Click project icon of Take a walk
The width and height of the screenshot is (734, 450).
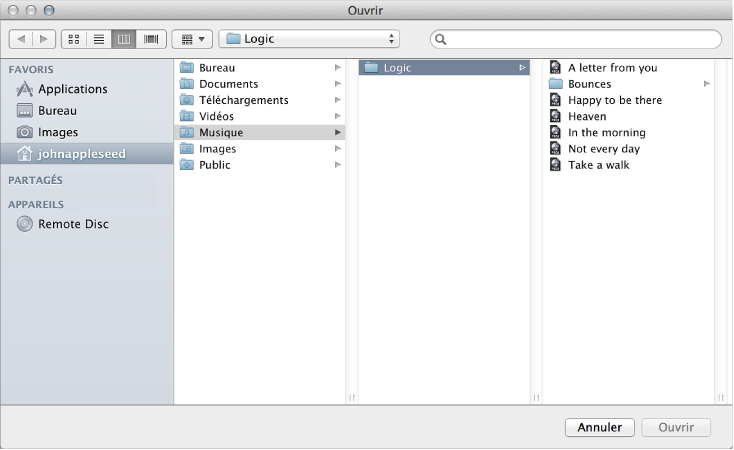click(555, 165)
